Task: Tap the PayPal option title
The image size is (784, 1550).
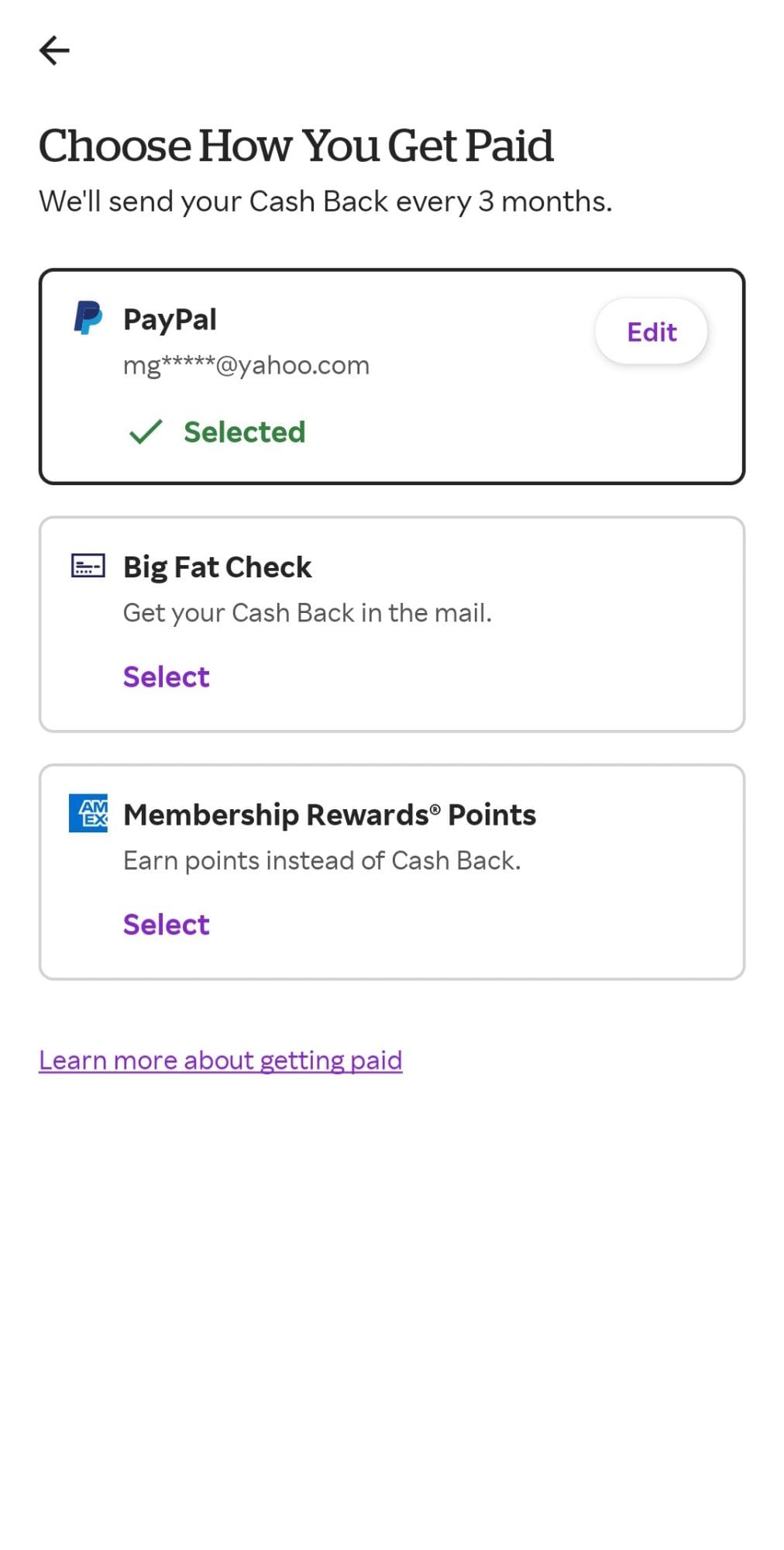Action: pyautogui.click(x=170, y=319)
